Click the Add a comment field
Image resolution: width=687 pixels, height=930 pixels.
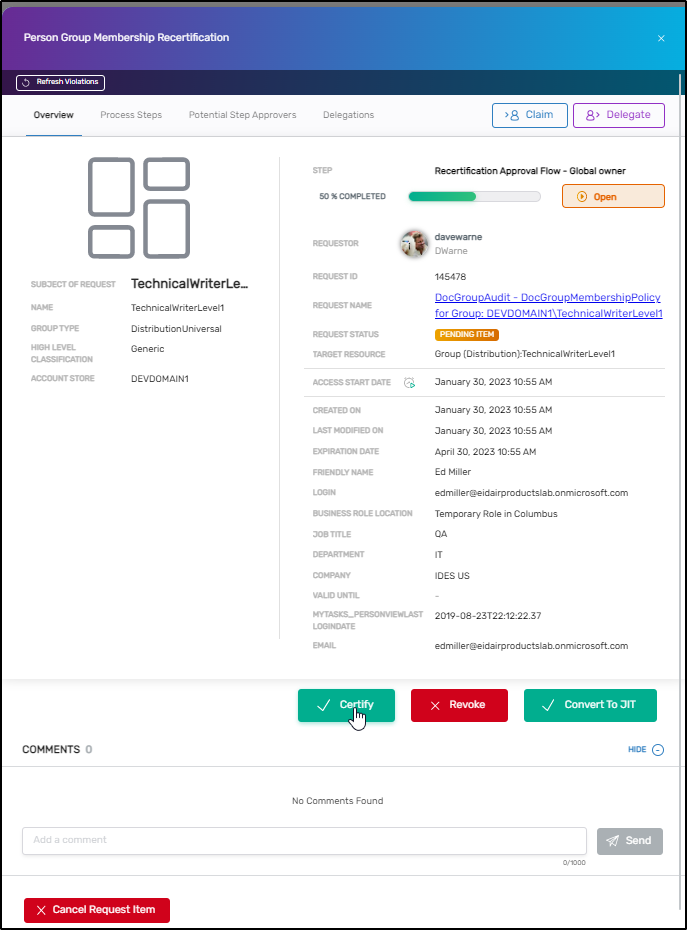click(x=304, y=840)
